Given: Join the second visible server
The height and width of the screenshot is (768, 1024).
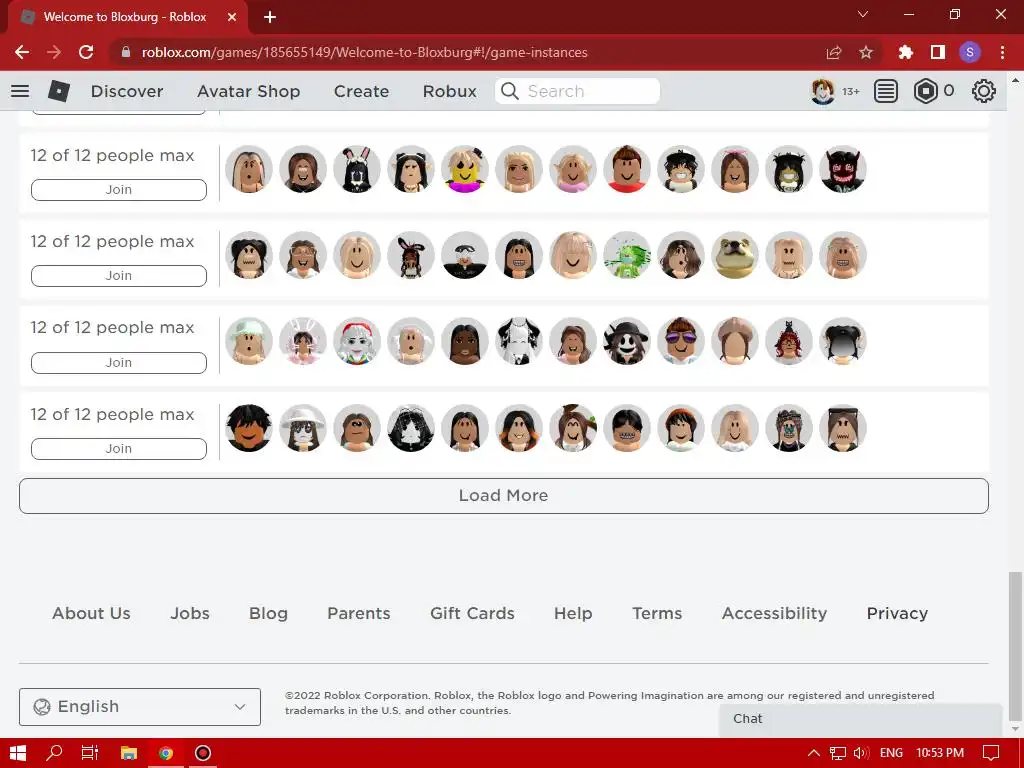Looking at the screenshot, I should [x=119, y=276].
